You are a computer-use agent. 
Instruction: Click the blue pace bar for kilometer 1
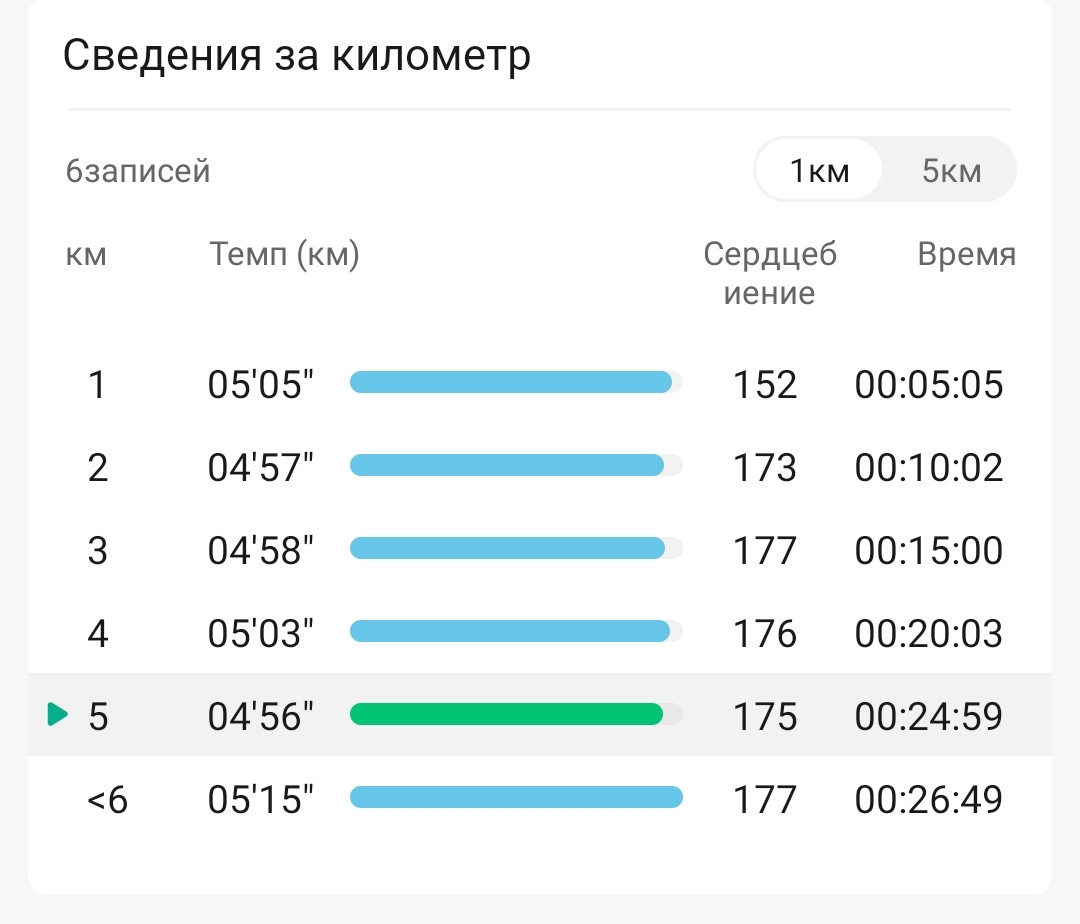pyautogui.click(x=511, y=382)
